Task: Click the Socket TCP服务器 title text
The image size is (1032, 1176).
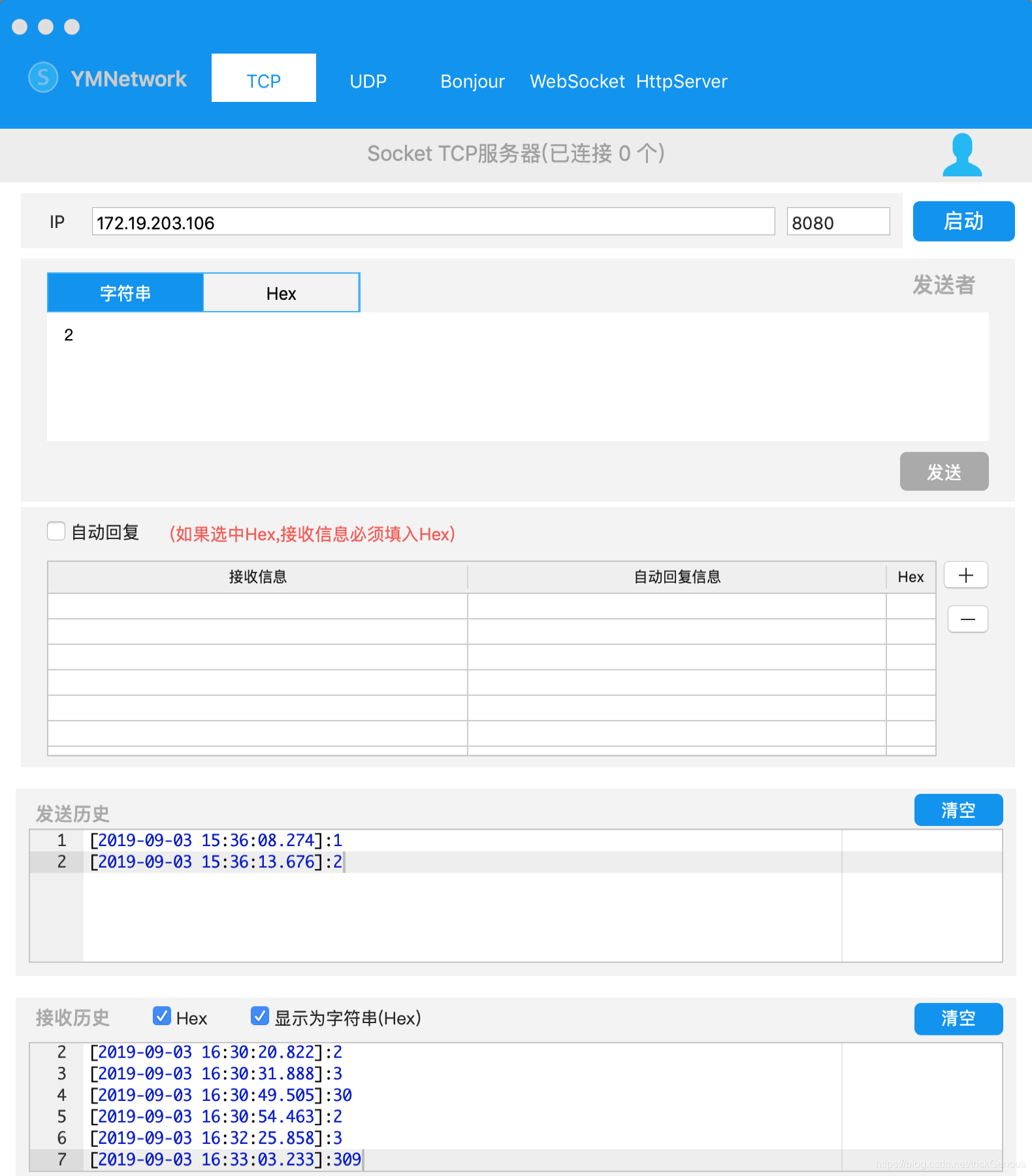Action: pyautogui.click(x=515, y=154)
